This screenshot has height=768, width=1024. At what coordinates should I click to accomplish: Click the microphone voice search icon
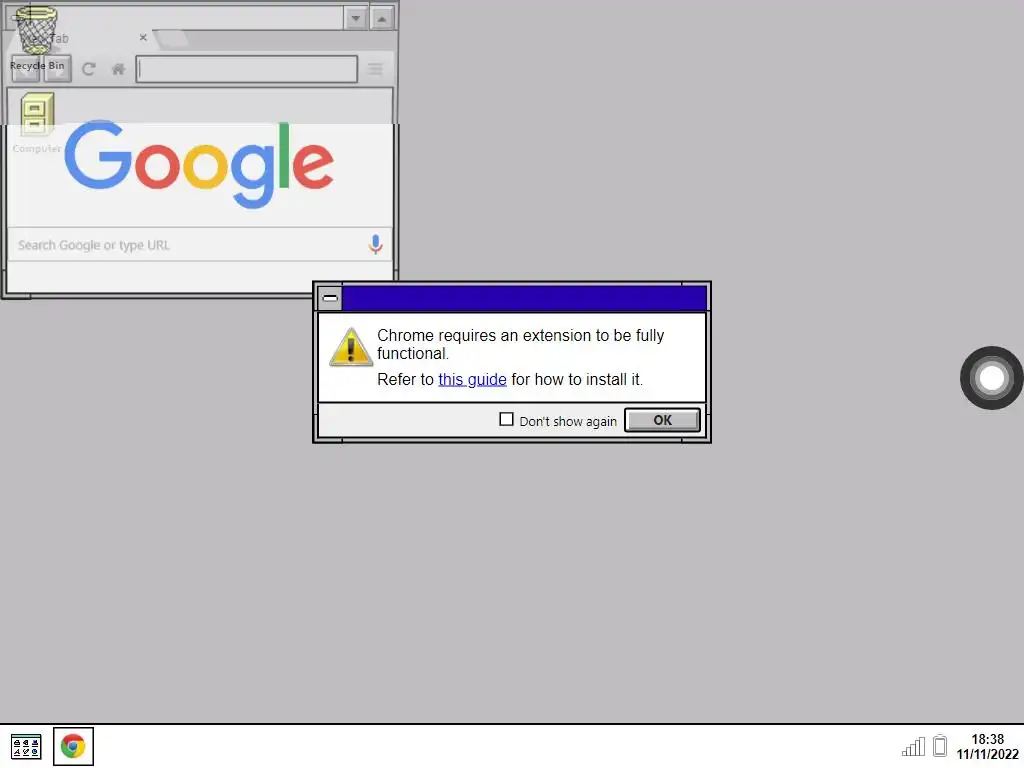coord(375,244)
